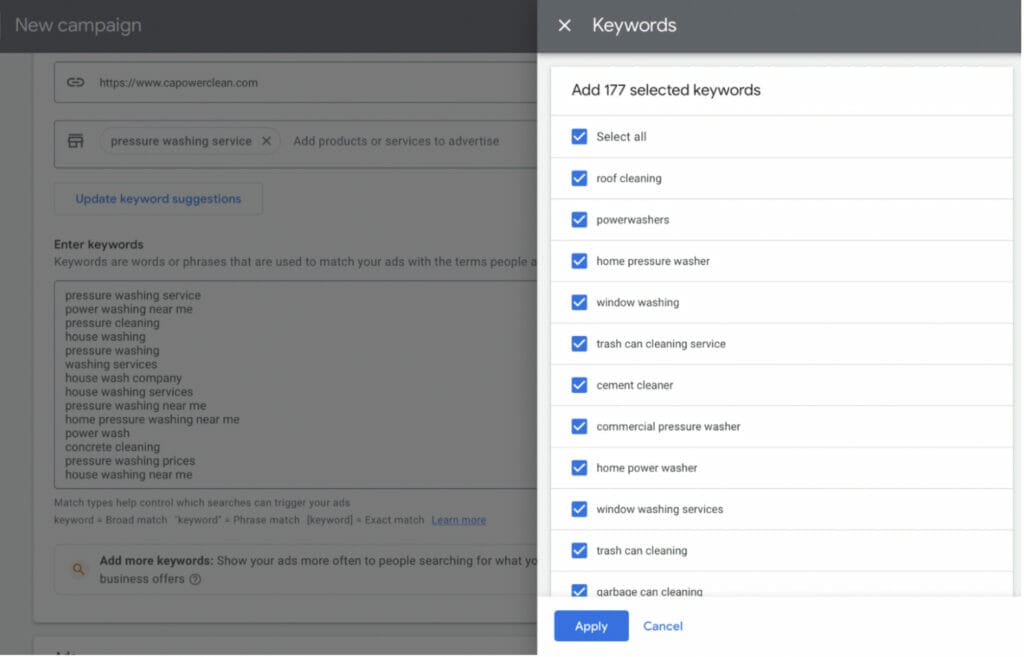Uncheck the 'garbage can cleaning' keyword
The width and height of the screenshot is (1024, 657).
(x=578, y=591)
